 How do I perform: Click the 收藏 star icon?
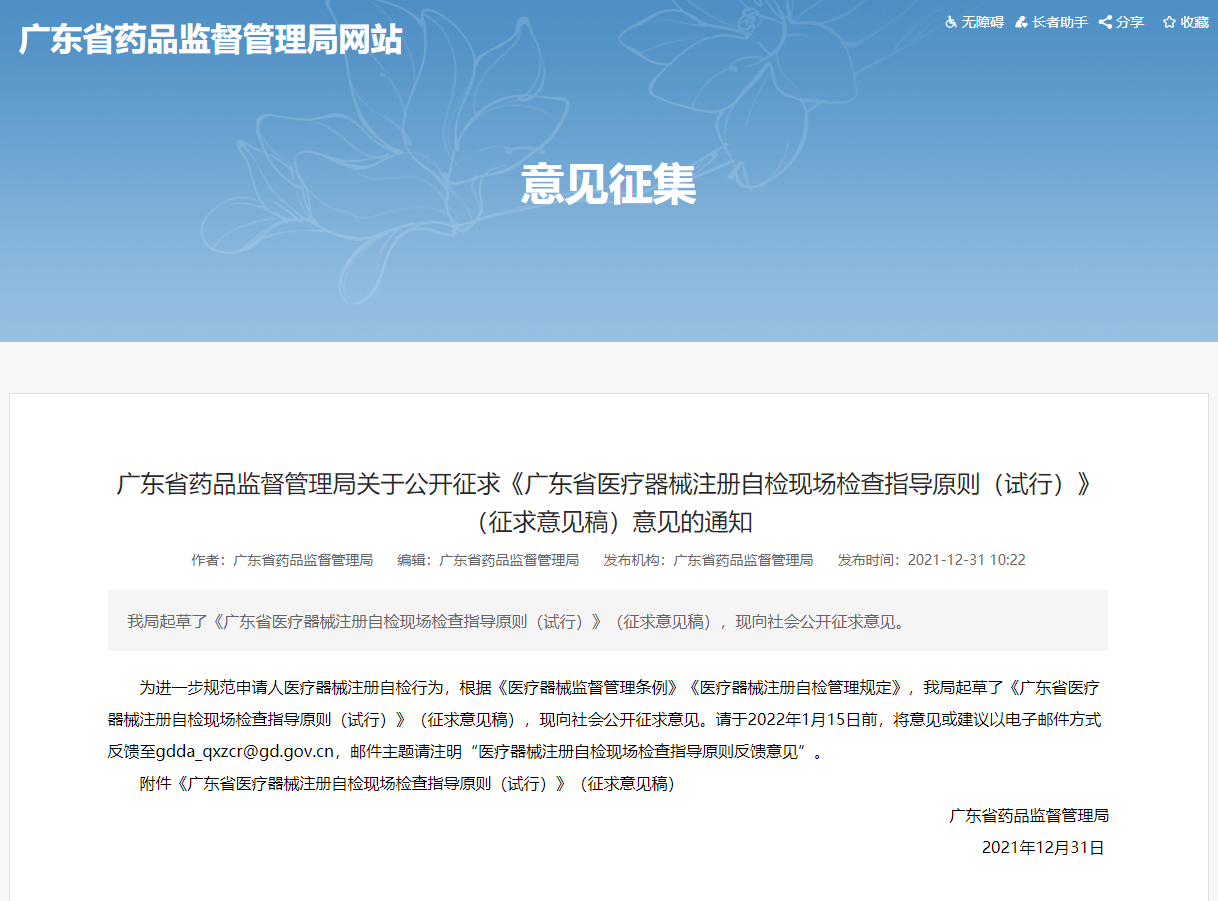click(x=1169, y=22)
